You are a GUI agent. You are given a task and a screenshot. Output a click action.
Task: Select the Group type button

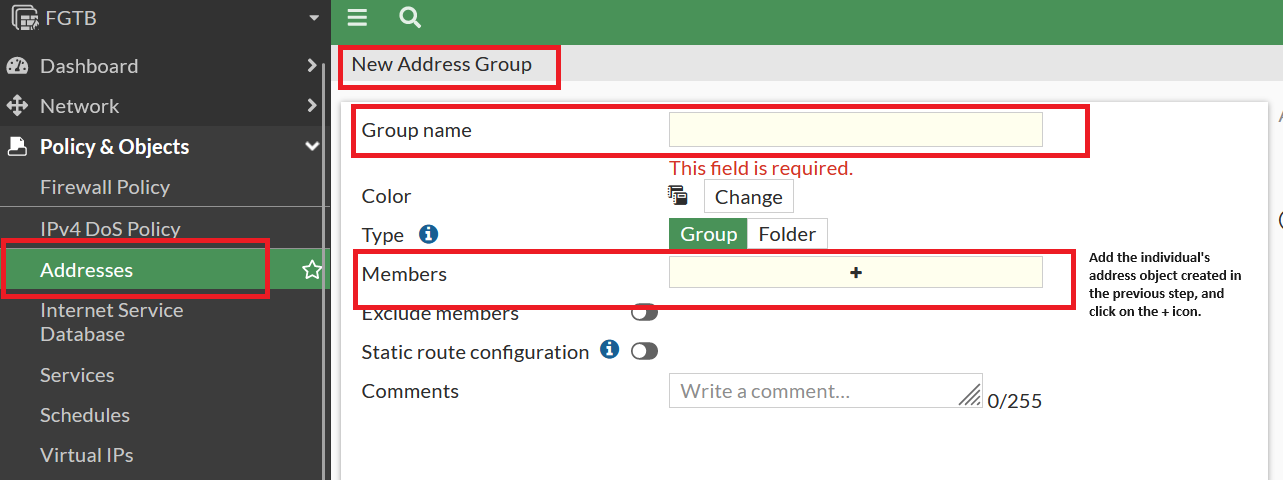708,234
